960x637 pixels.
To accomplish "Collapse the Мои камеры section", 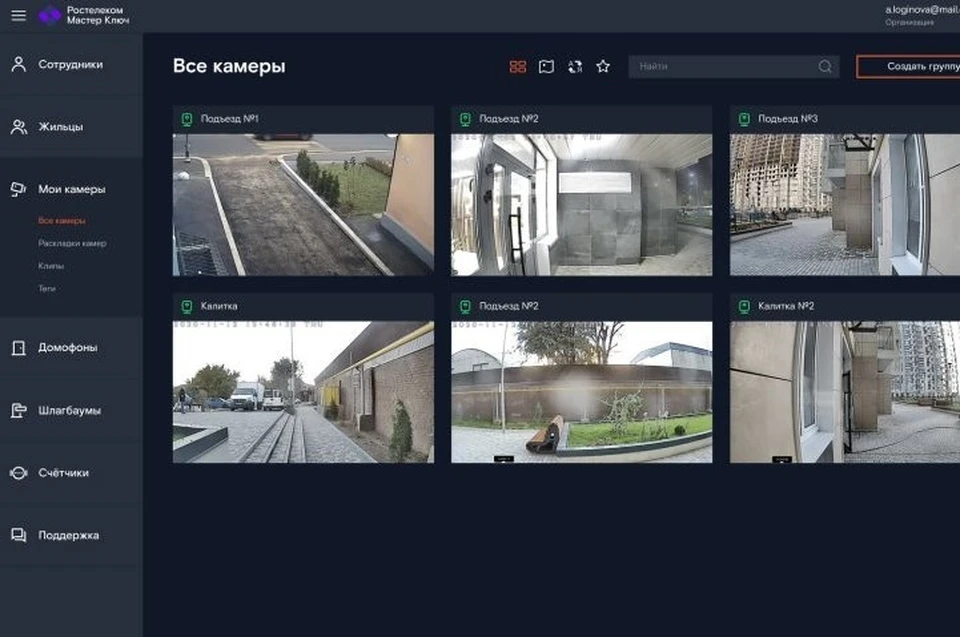I will (72, 189).
